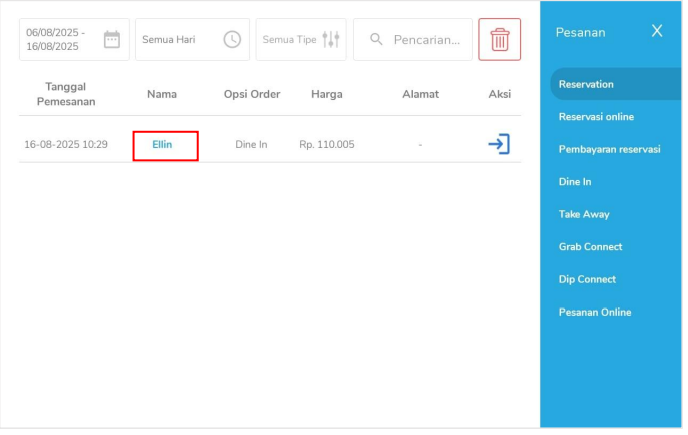Open Pembayaran reservasi menu item
Viewport: 688px width, 435px height.
[609, 149]
